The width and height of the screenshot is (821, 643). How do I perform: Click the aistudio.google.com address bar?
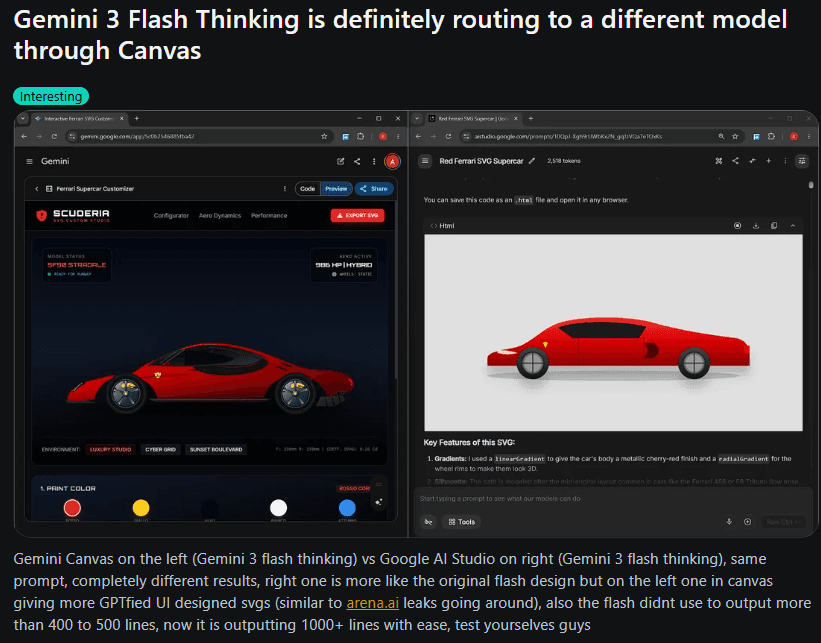(x=601, y=136)
